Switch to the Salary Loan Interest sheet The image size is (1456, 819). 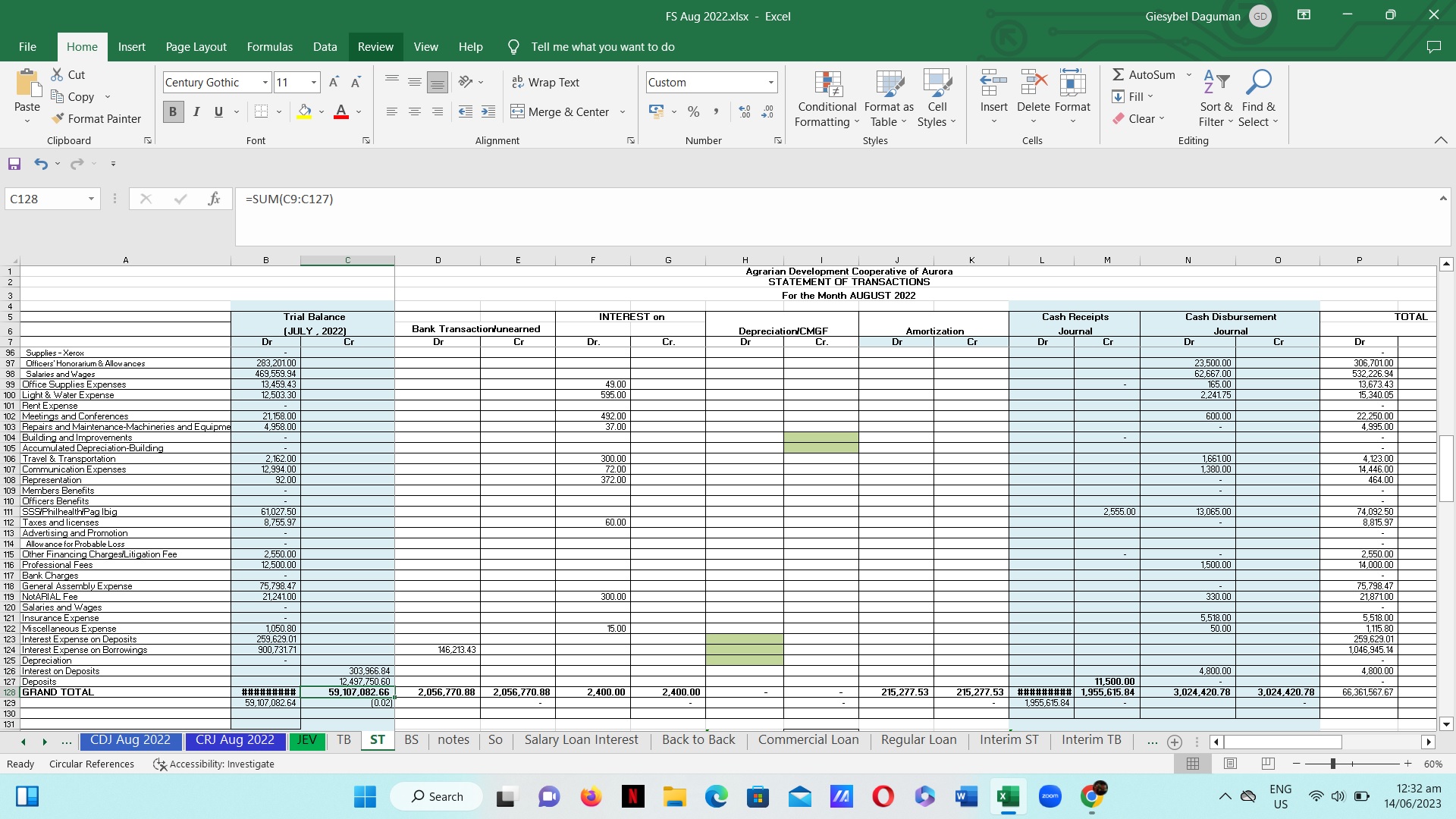581,739
